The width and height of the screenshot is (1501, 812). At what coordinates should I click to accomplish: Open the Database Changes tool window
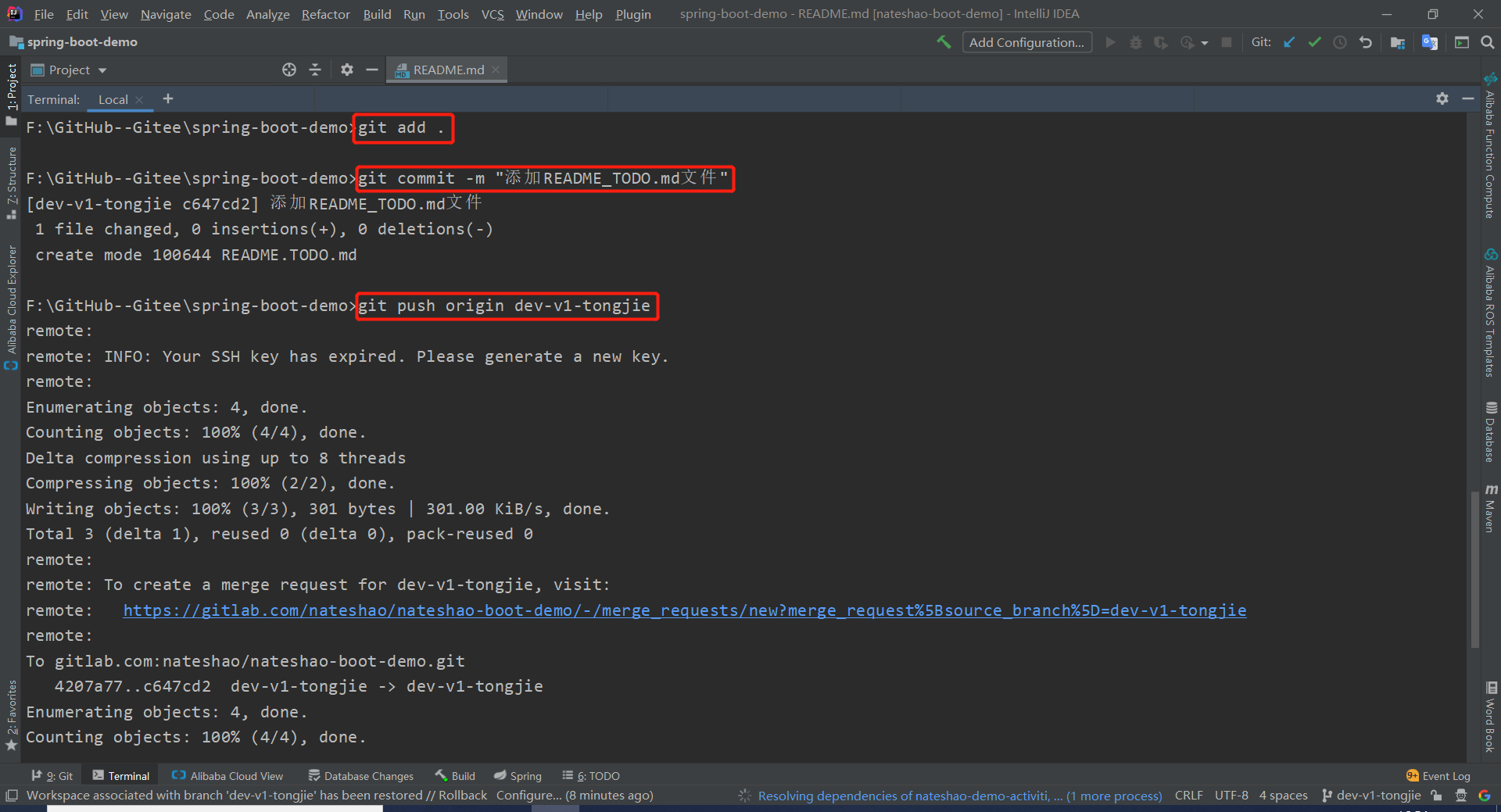[x=361, y=775]
